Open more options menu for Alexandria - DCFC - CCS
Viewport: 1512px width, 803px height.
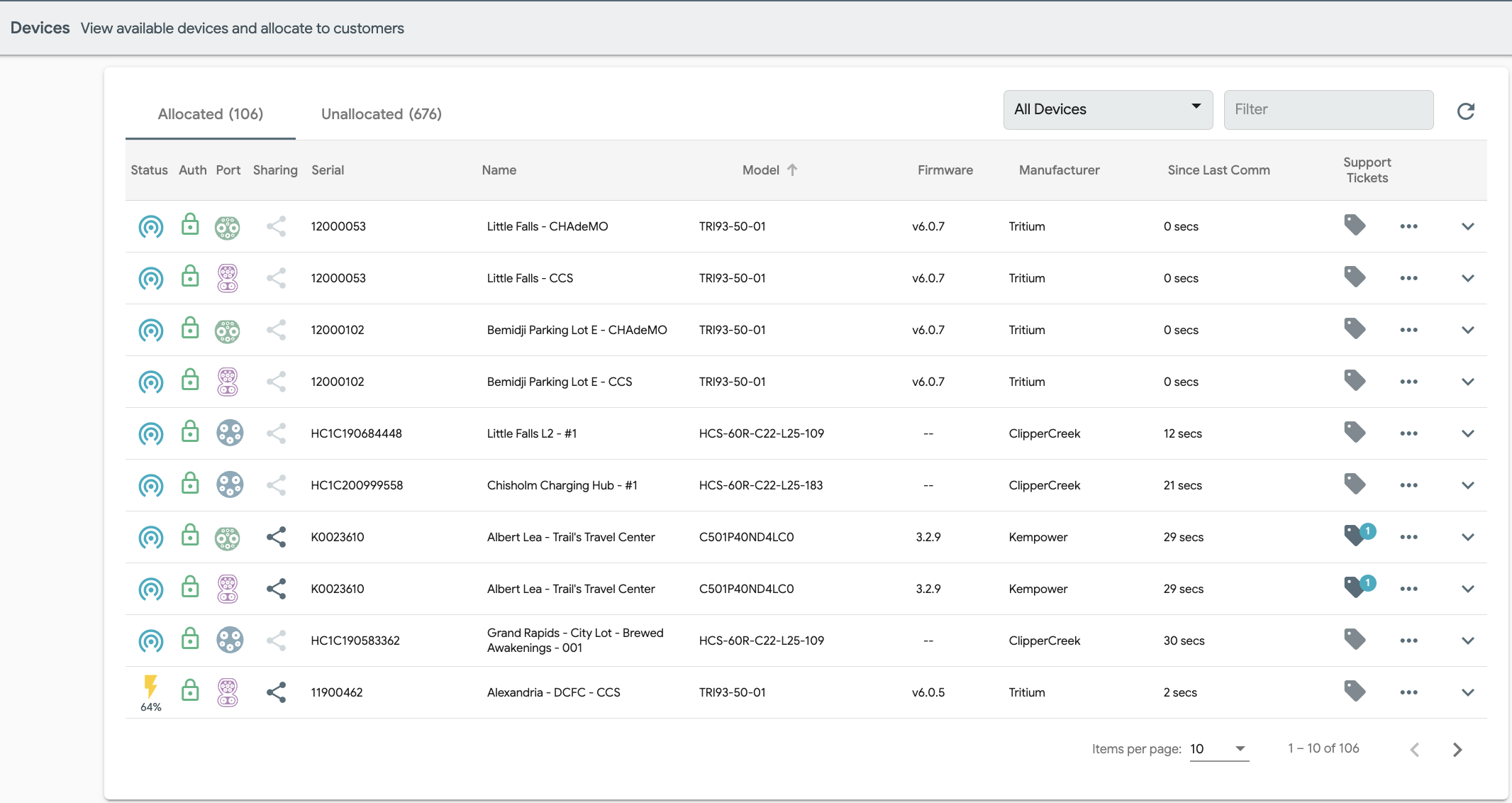tap(1409, 692)
